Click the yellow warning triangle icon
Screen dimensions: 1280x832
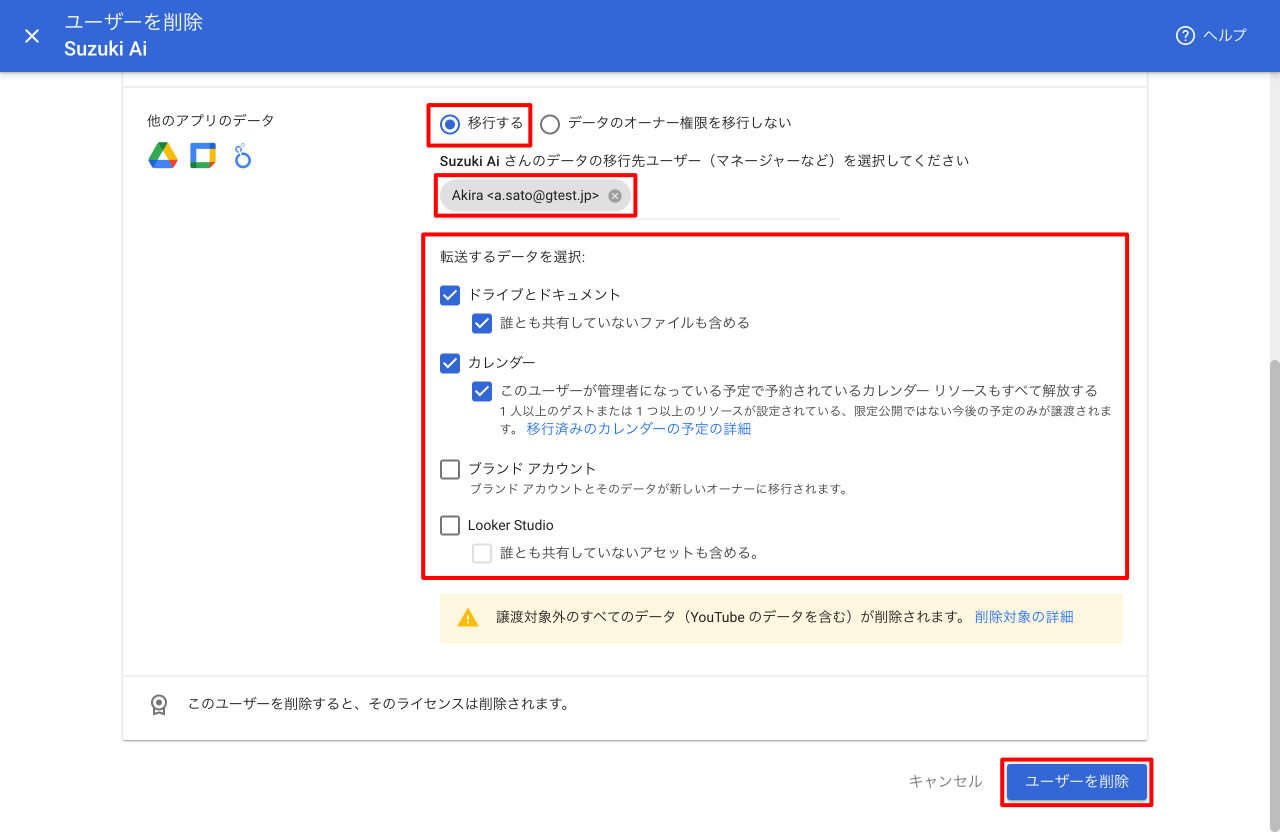pos(468,618)
